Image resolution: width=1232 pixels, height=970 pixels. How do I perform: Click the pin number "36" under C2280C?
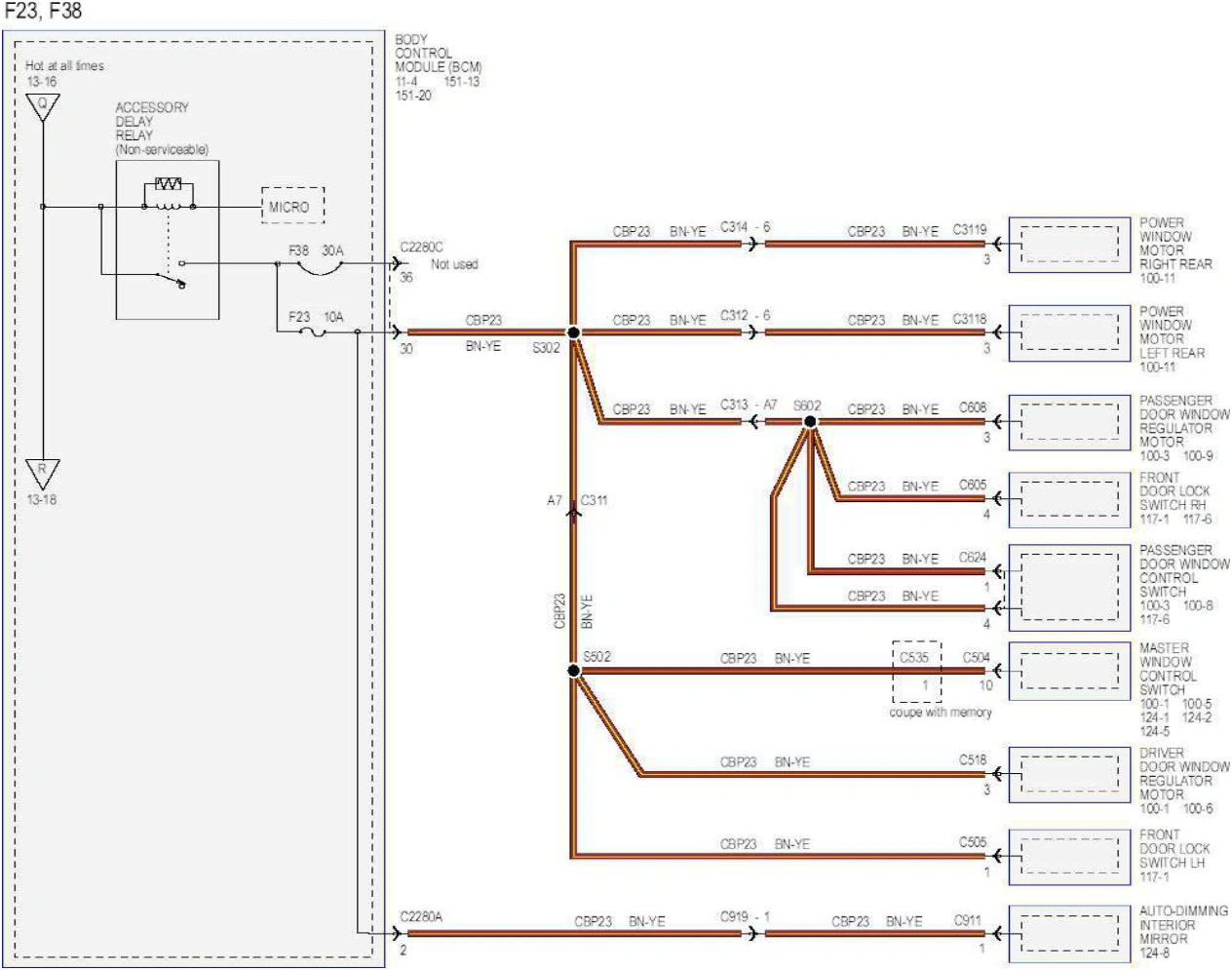pos(406,278)
